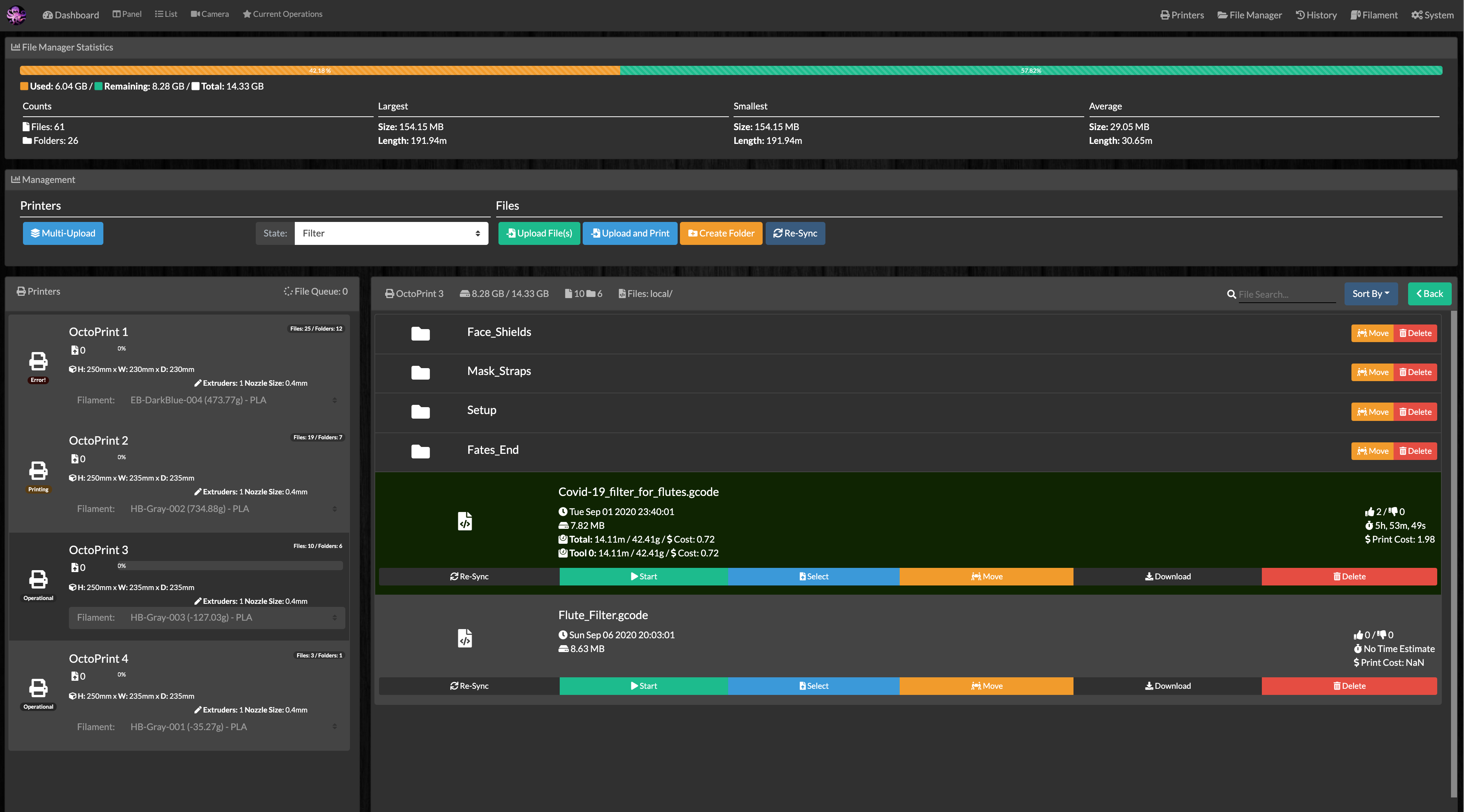
Task: Click the gcode file icon for Flute_Filter
Action: (x=464, y=638)
